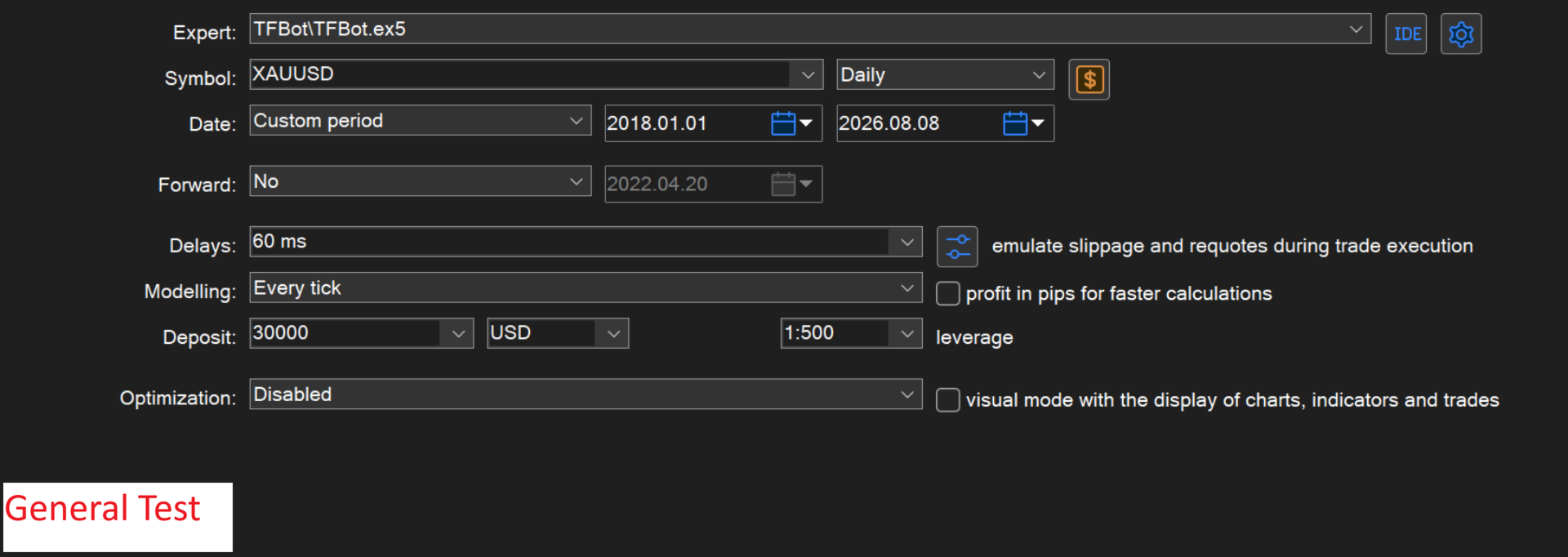
Task: Click the Optimization label
Action: 178,399
